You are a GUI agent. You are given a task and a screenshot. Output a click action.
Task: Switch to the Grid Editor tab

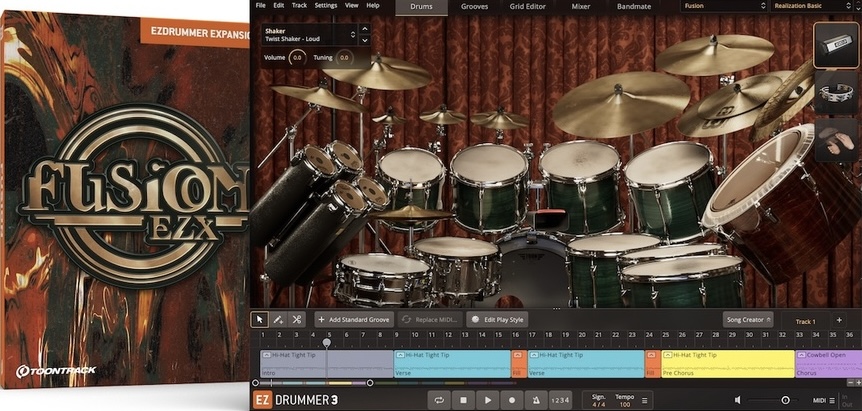[528, 7]
